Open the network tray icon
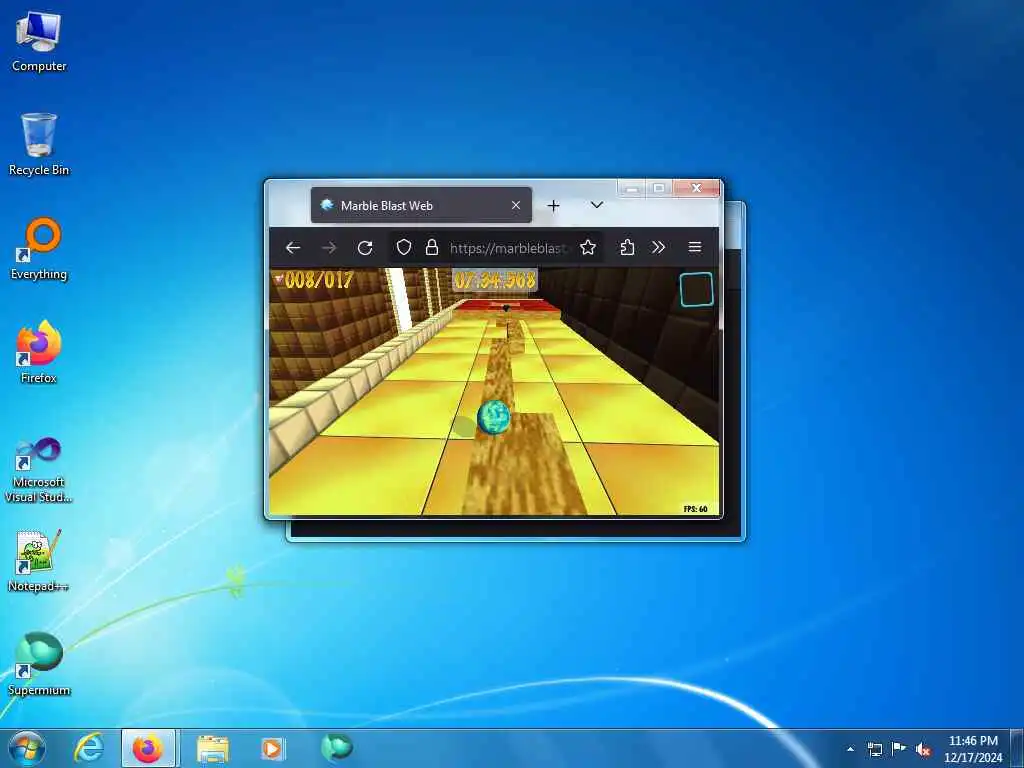 tap(875, 749)
